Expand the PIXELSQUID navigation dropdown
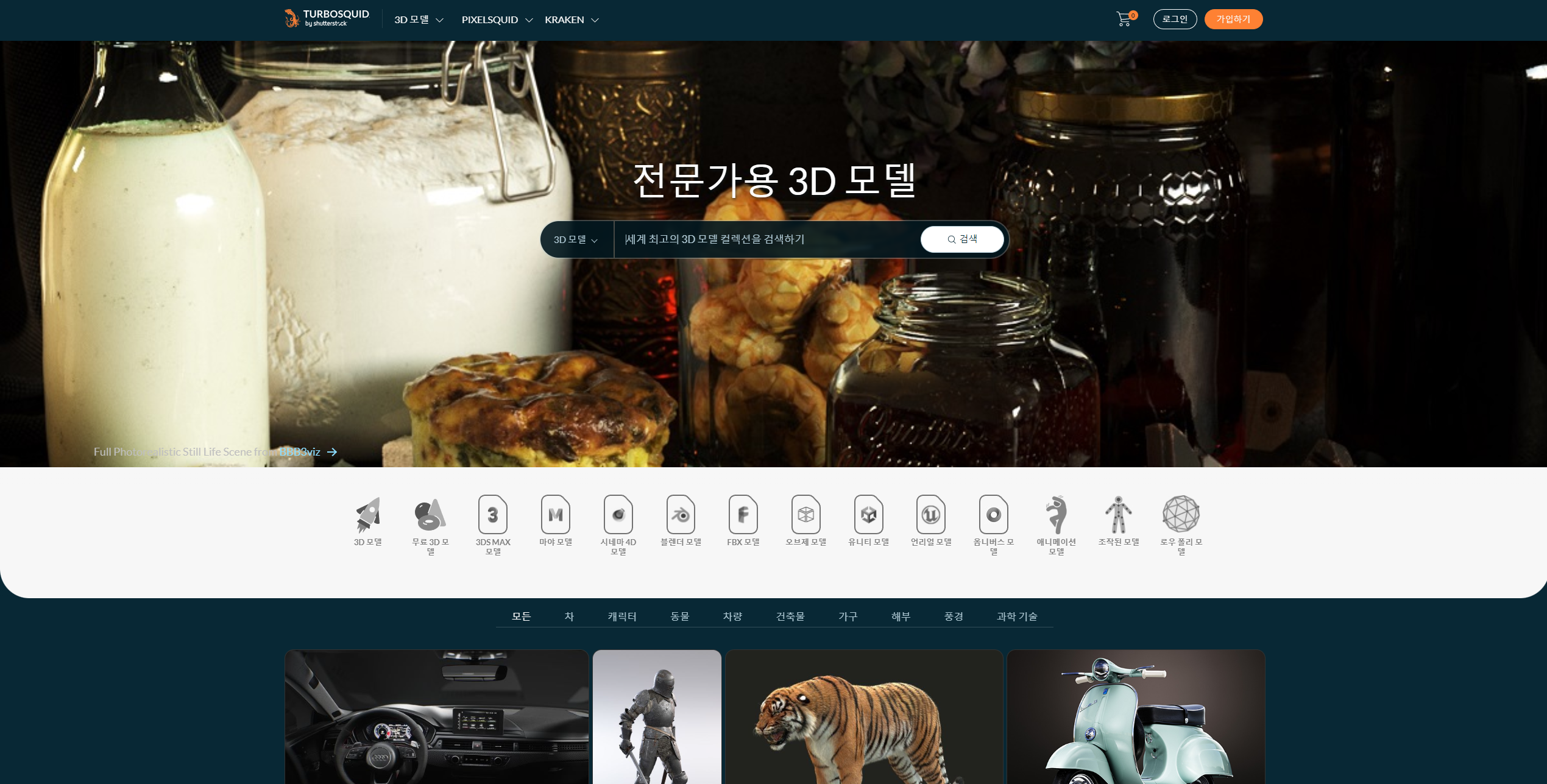This screenshot has height=784, width=1547. point(497,20)
